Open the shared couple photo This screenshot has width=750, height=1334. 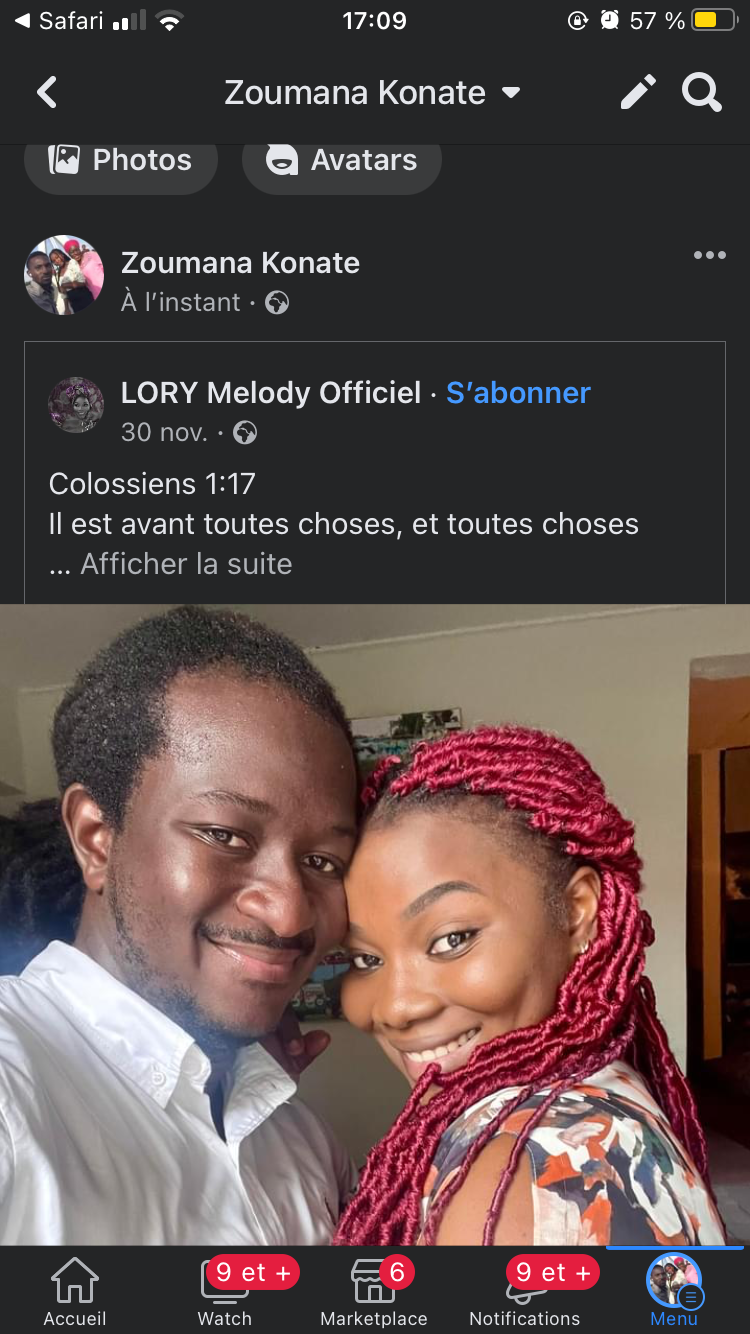[375, 925]
